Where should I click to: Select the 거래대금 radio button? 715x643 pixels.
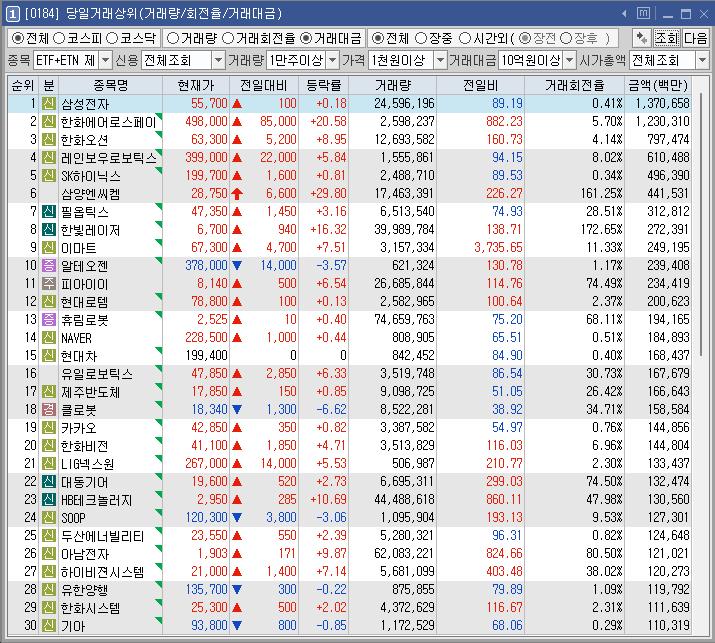point(306,38)
